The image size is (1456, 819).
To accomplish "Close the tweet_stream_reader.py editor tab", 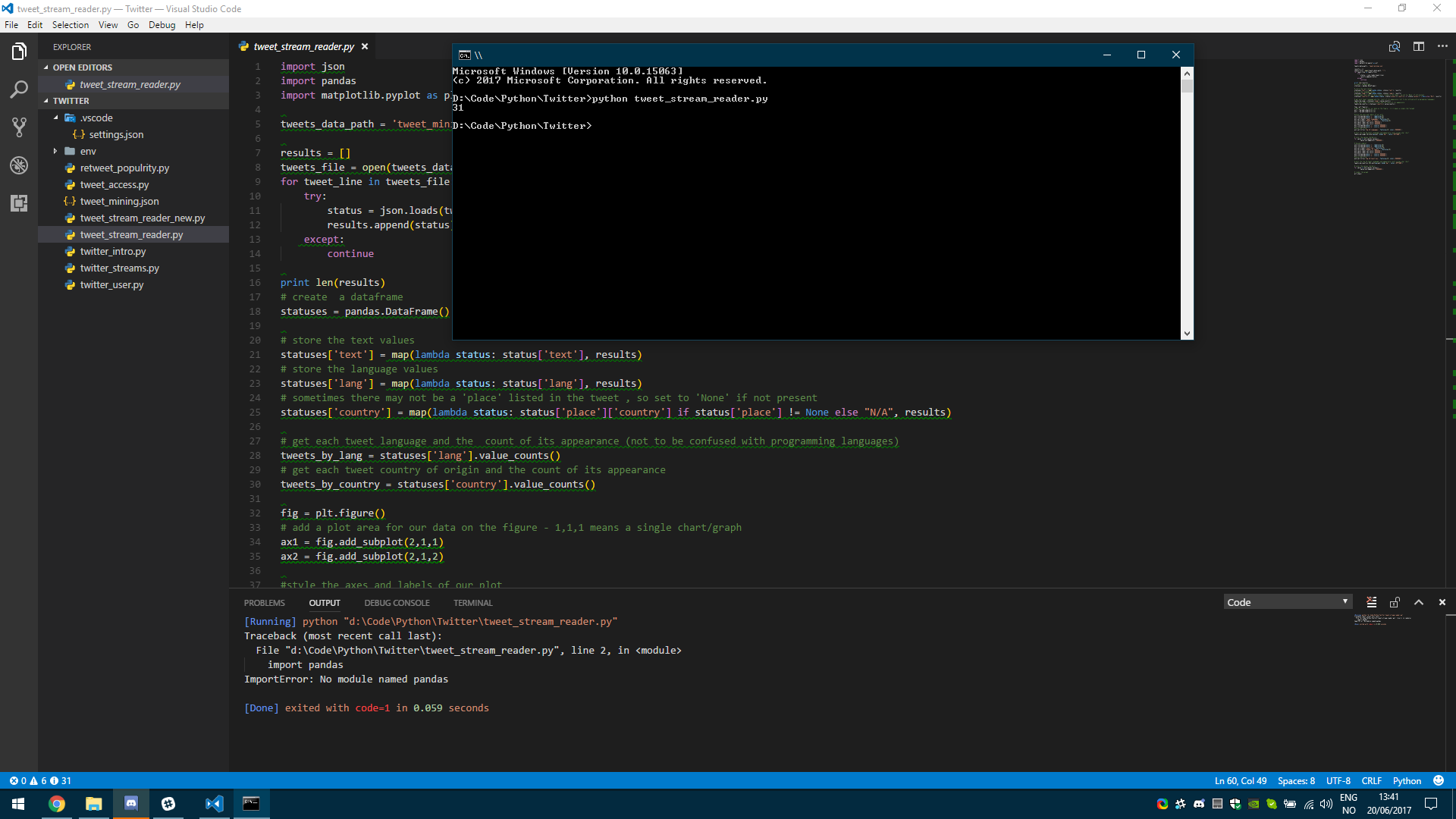I will click(x=365, y=46).
